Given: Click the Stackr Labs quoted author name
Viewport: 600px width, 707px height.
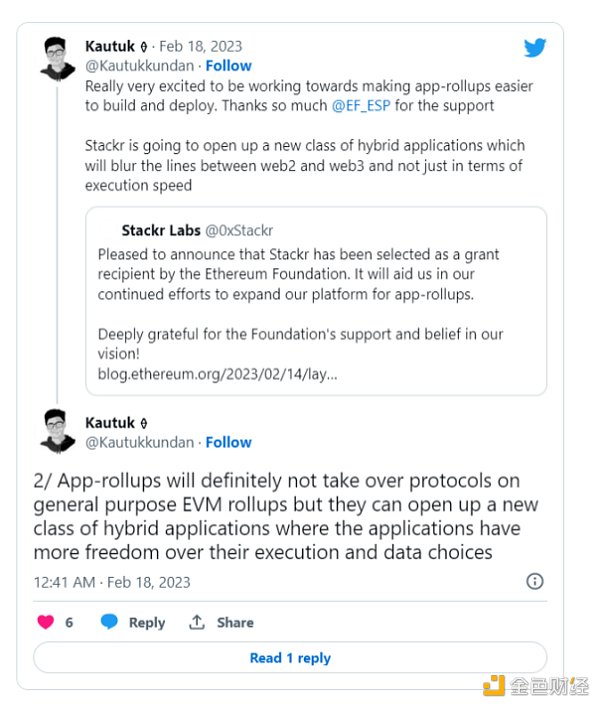Looking at the screenshot, I should coord(160,231).
